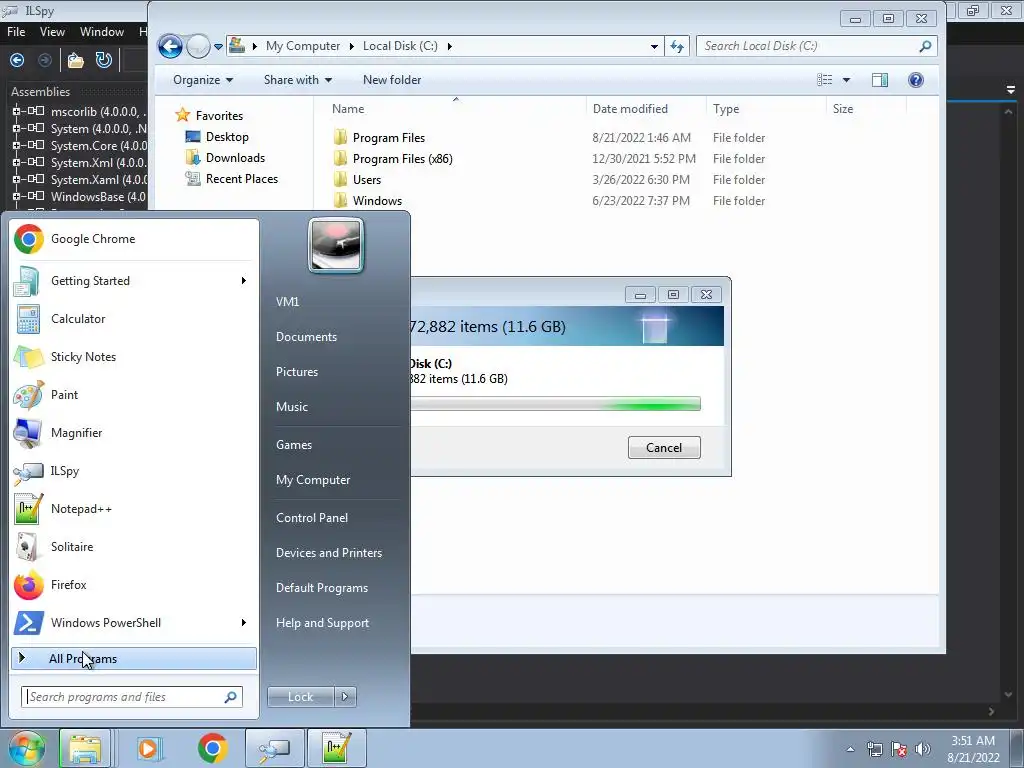Click the green progress bar in dialog
The height and width of the screenshot is (768, 1024).
click(556, 404)
